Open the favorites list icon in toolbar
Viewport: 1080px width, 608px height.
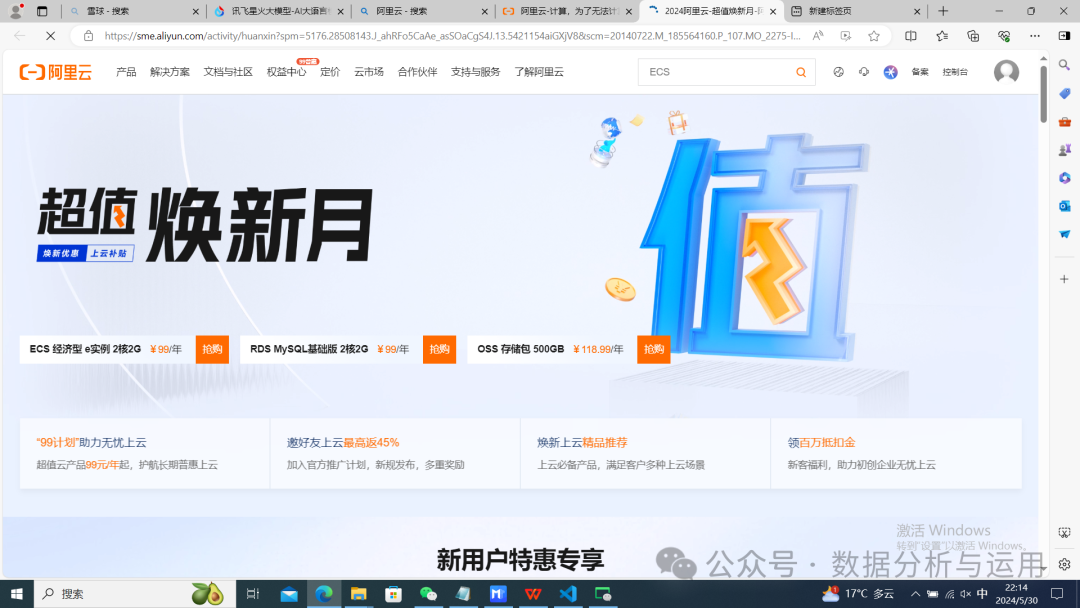(942, 36)
